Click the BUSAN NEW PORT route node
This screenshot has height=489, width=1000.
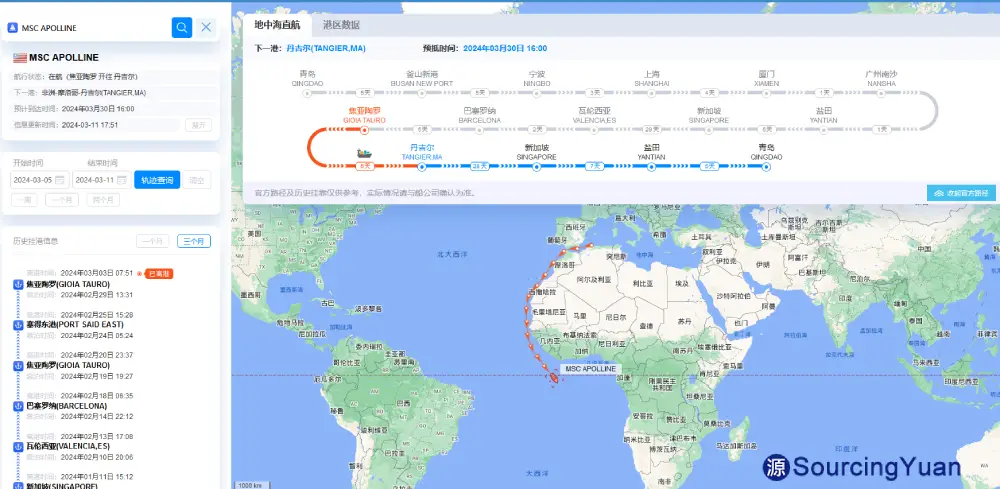[422, 93]
